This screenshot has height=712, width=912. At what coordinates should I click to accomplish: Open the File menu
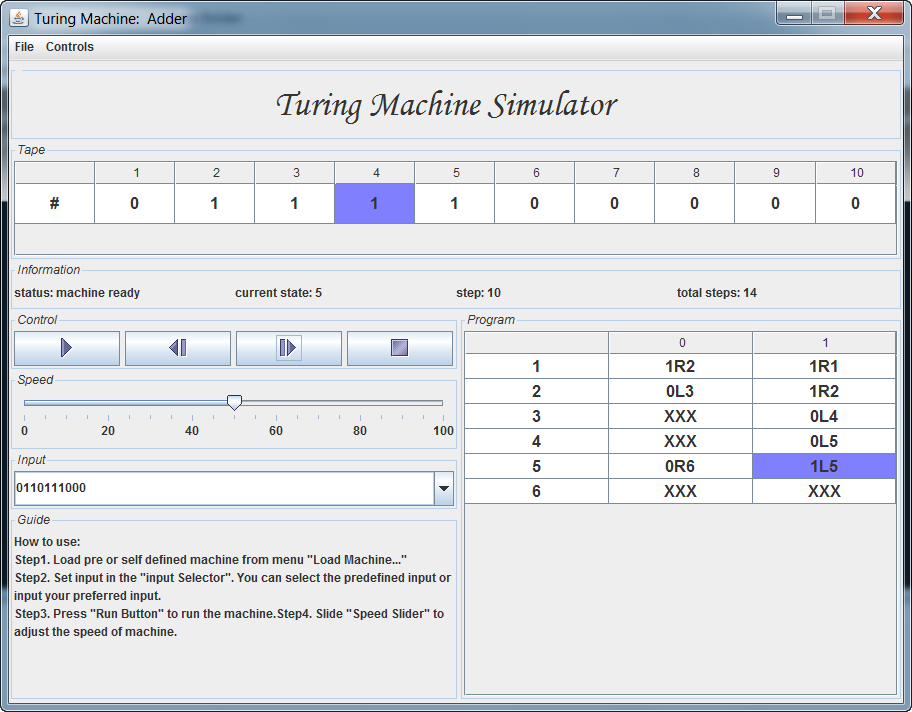[24, 47]
